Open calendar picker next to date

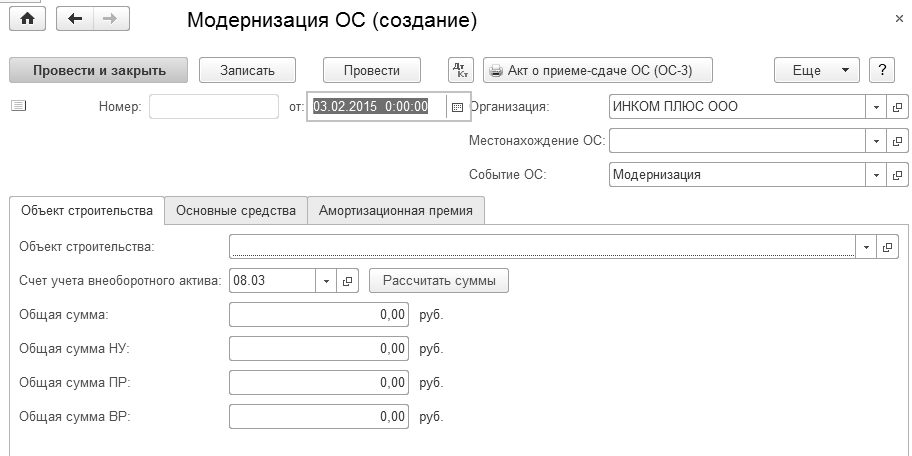click(x=457, y=106)
